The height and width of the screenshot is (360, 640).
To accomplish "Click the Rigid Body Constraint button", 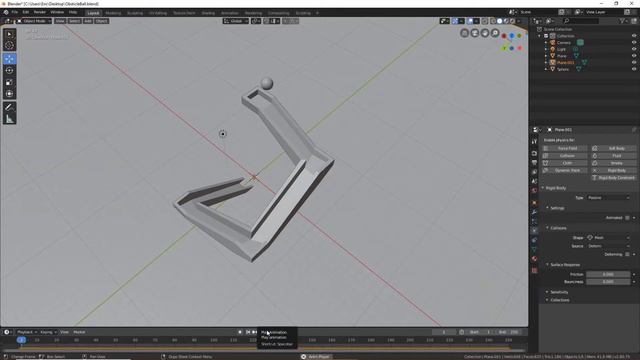I will (x=613, y=178).
